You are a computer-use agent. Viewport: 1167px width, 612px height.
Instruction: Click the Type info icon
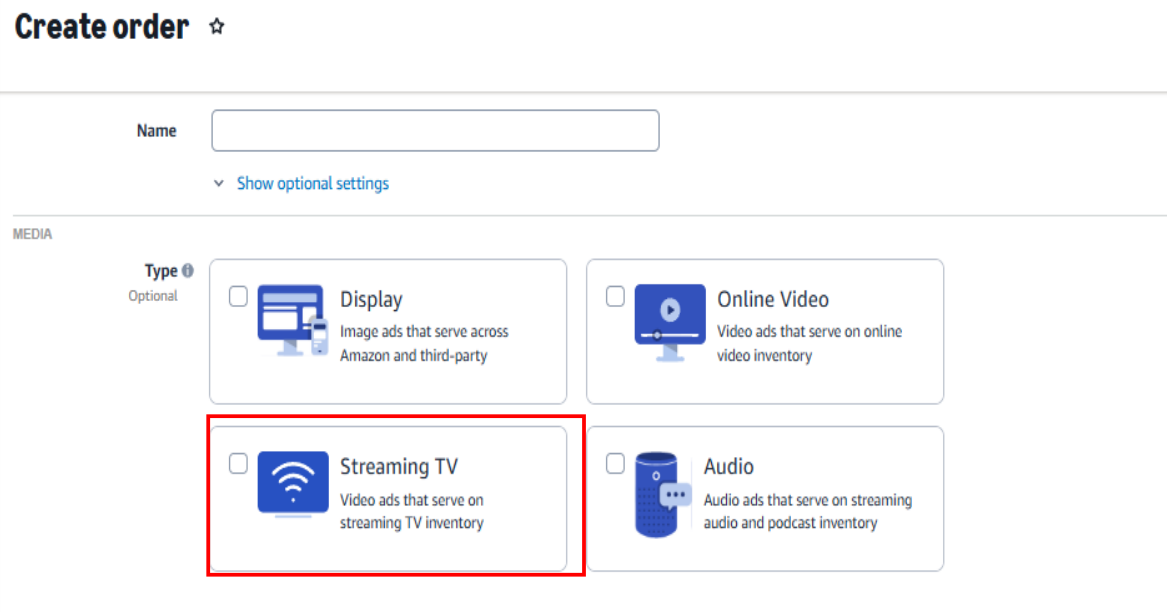click(x=188, y=270)
